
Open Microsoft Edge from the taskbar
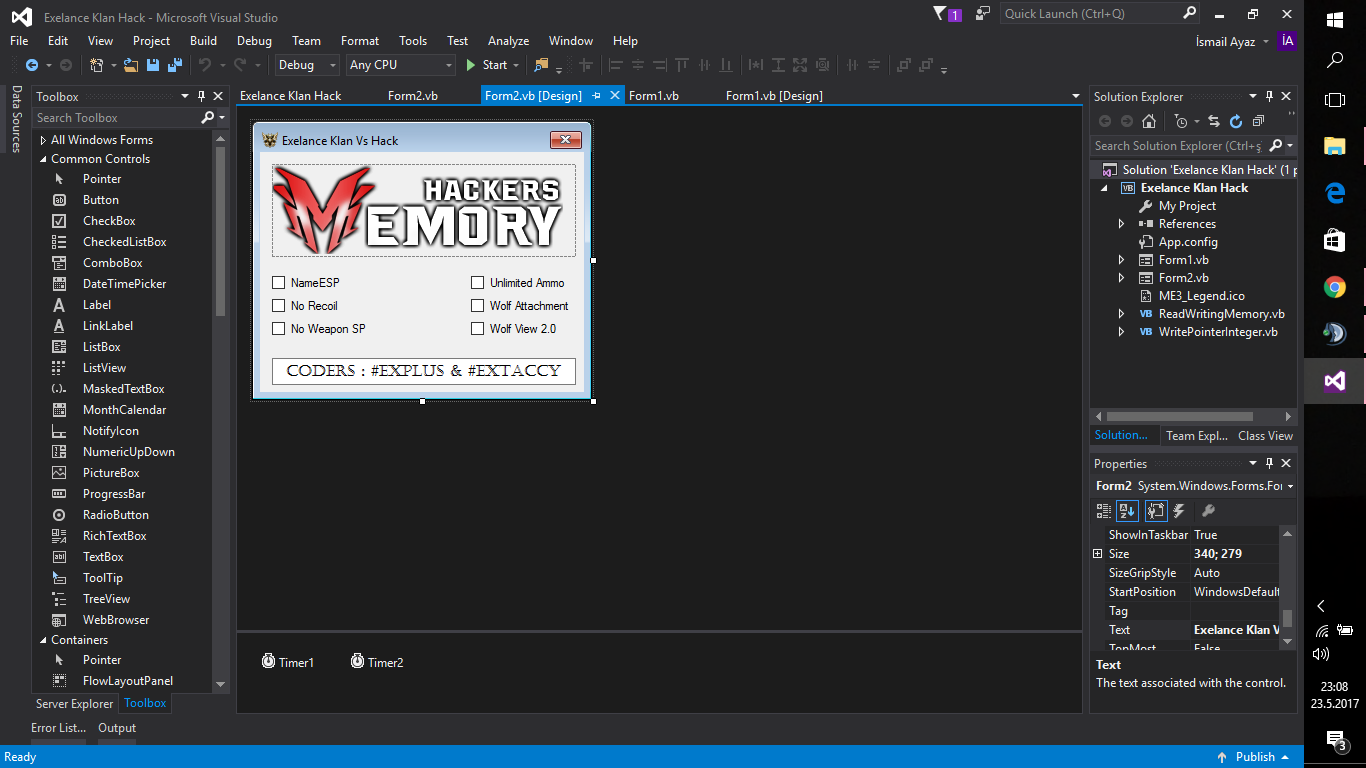point(1335,193)
